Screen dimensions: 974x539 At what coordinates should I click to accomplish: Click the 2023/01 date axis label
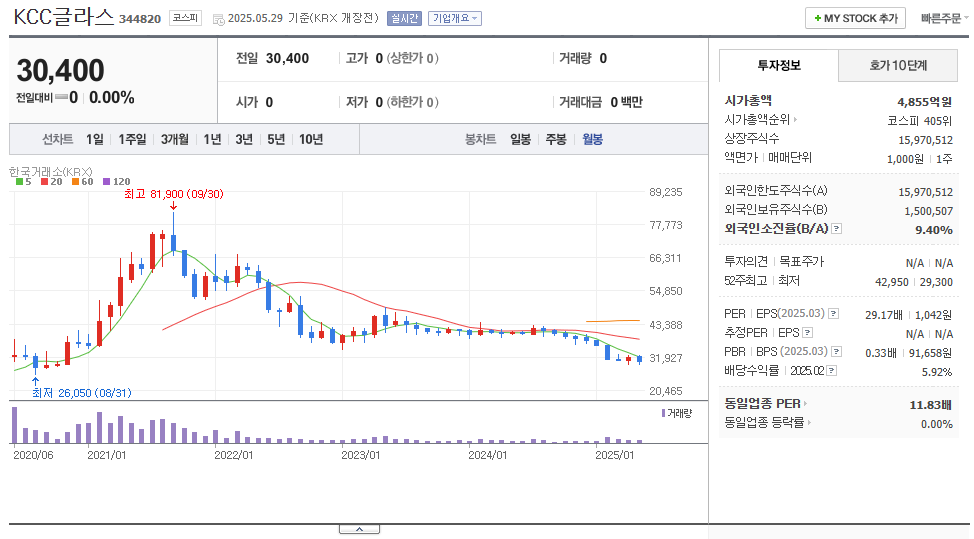(x=360, y=455)
